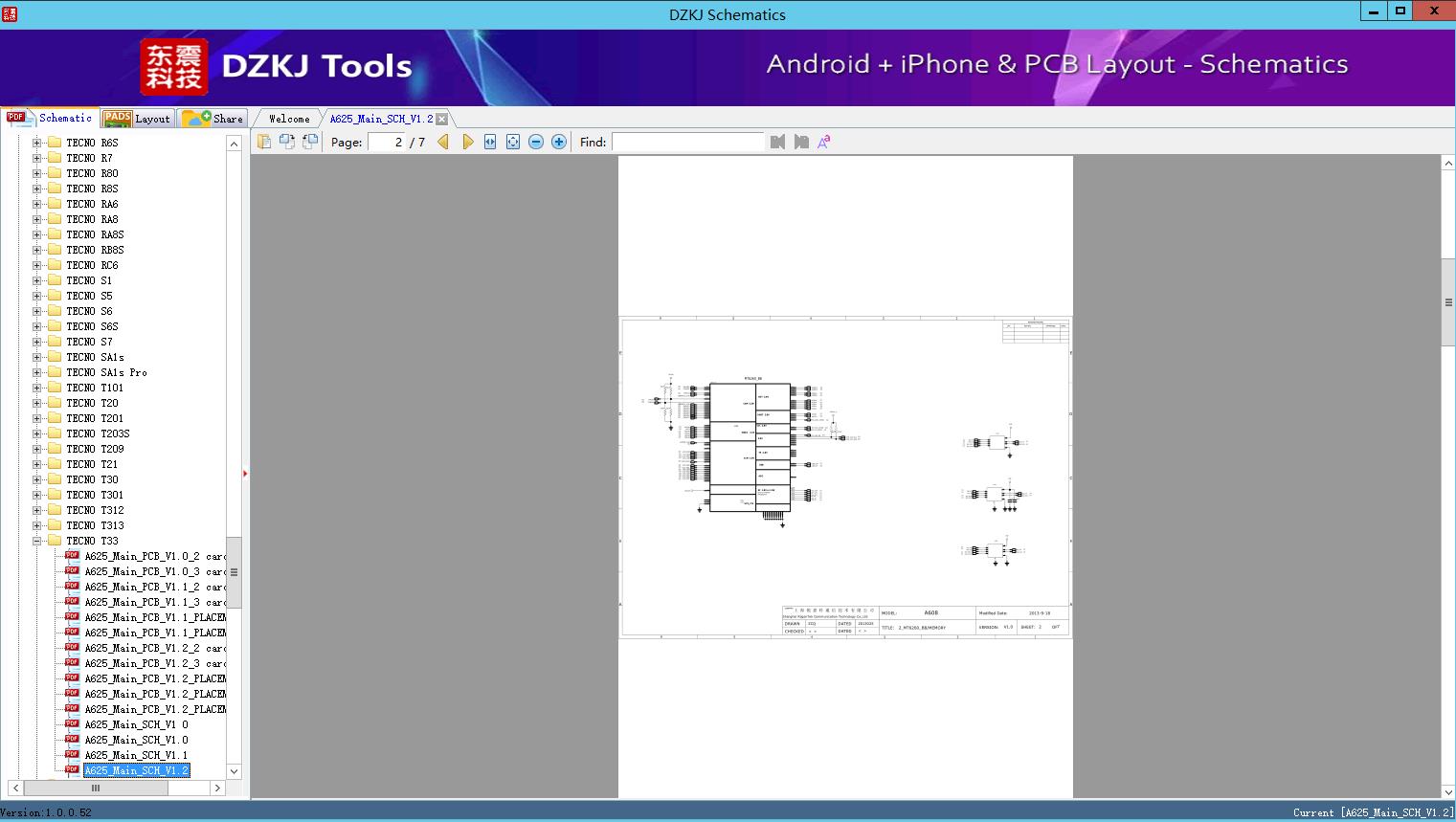Image resolution: width=1456 pixels, height=822 pixels.
Task: Fit whole page icon
Action: [x=513, y=142]
